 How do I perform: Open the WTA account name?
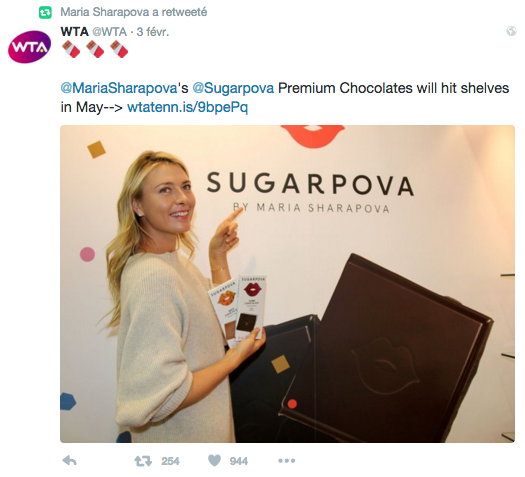74,32
